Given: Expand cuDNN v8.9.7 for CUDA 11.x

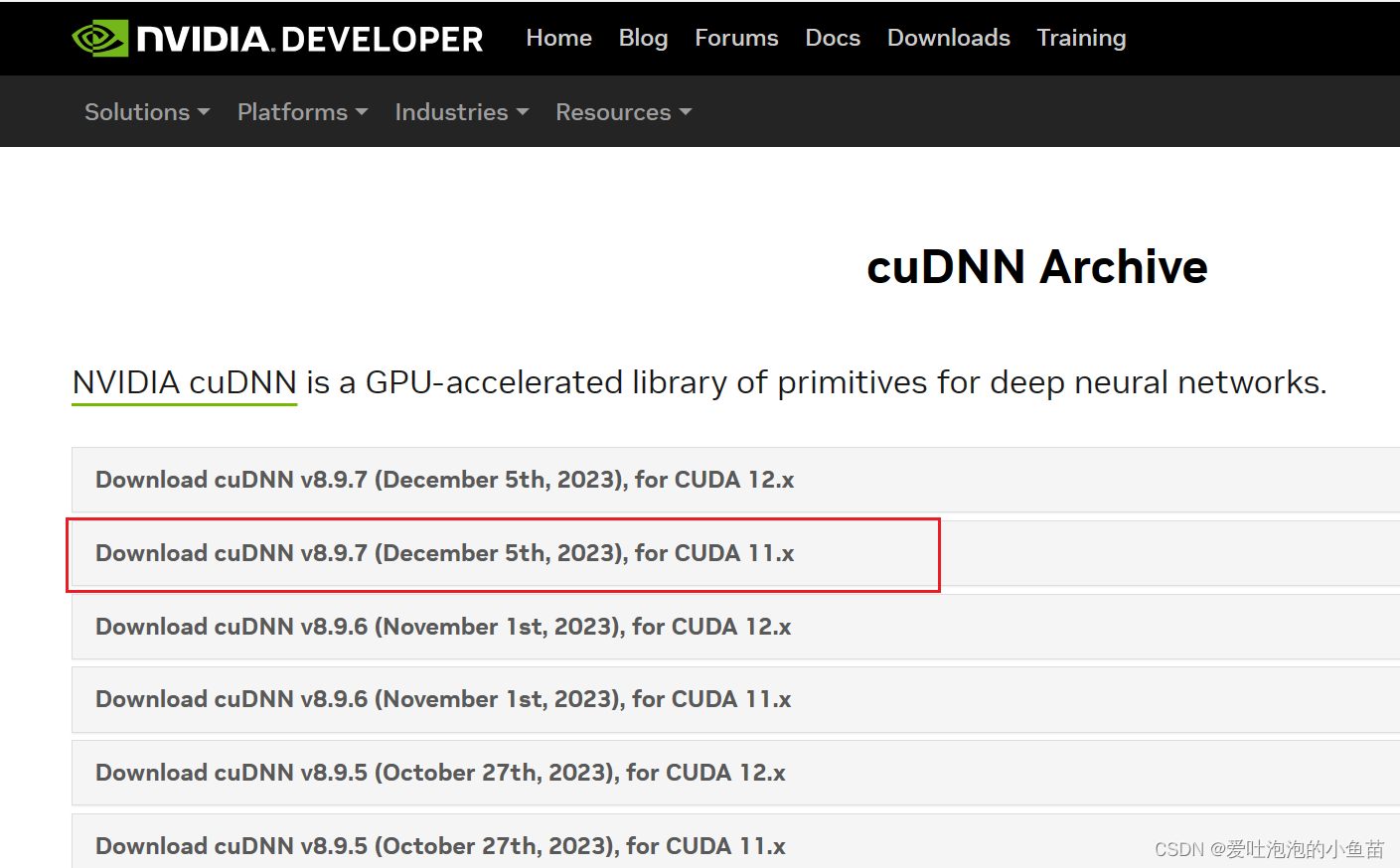Looking at the screenshot, I should 735,553.
